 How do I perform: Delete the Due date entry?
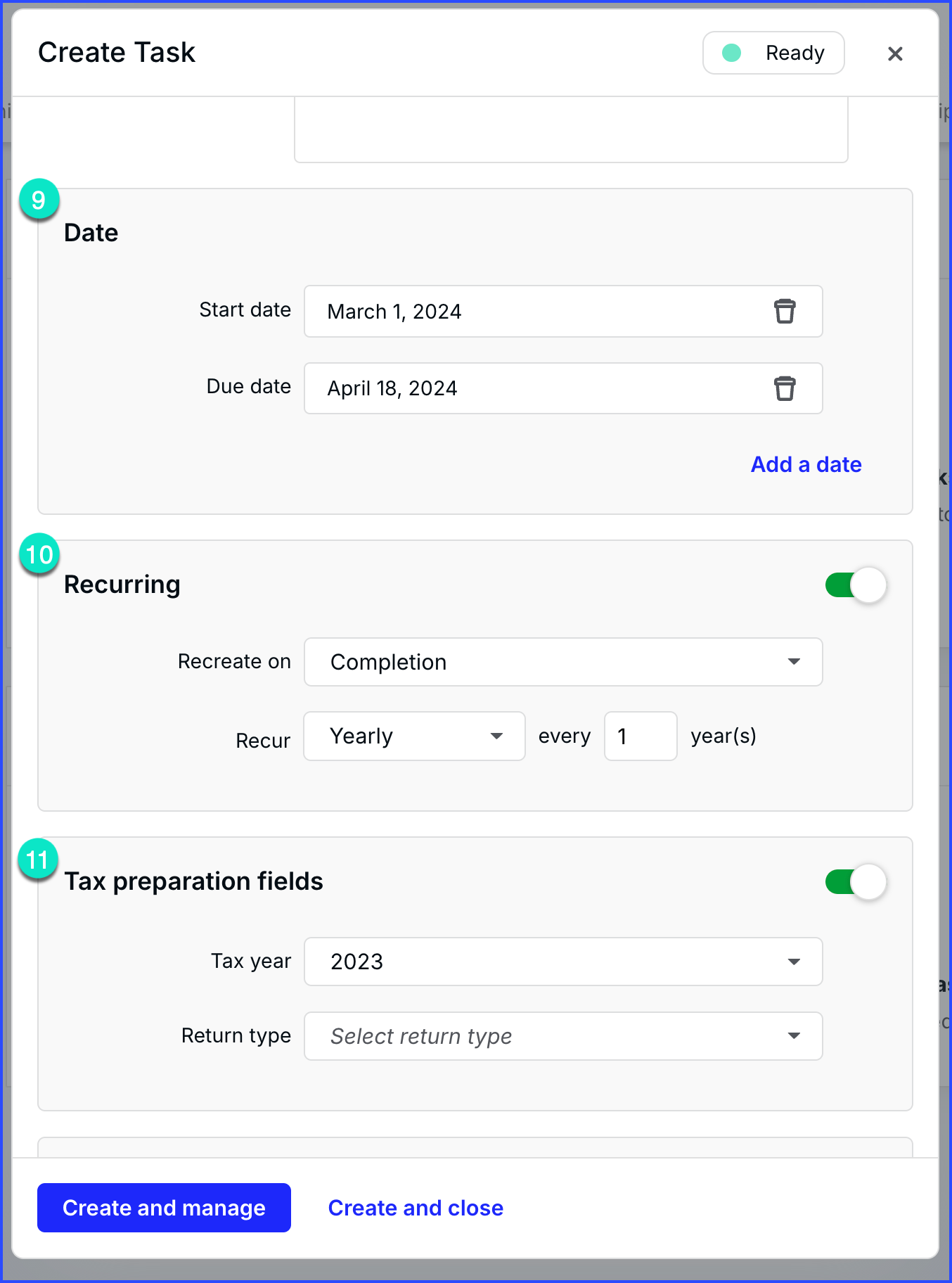(x=785, y=388)
